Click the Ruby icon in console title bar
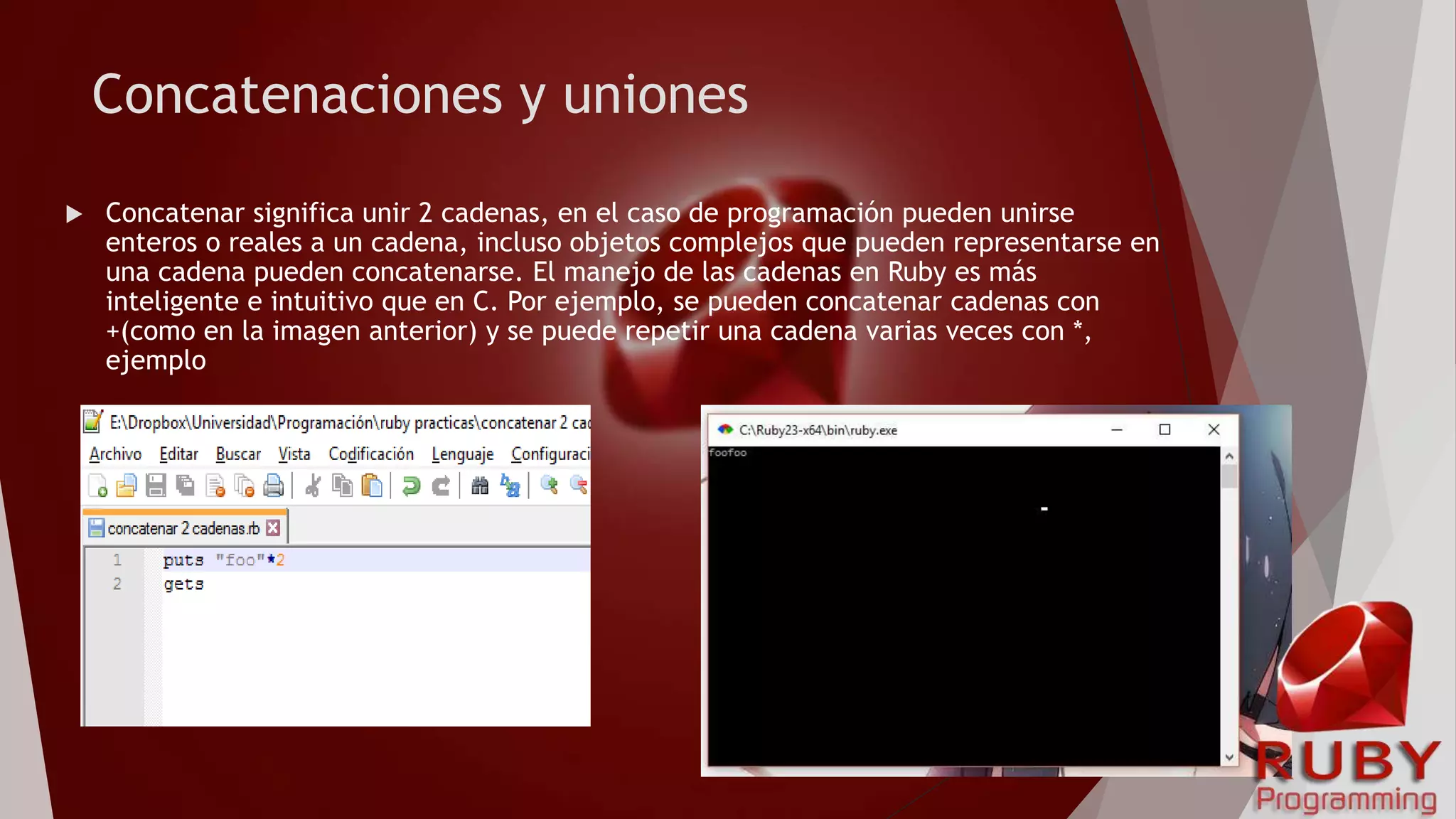The height and width of the screenshot is (819, 1456). coord(724,429)
